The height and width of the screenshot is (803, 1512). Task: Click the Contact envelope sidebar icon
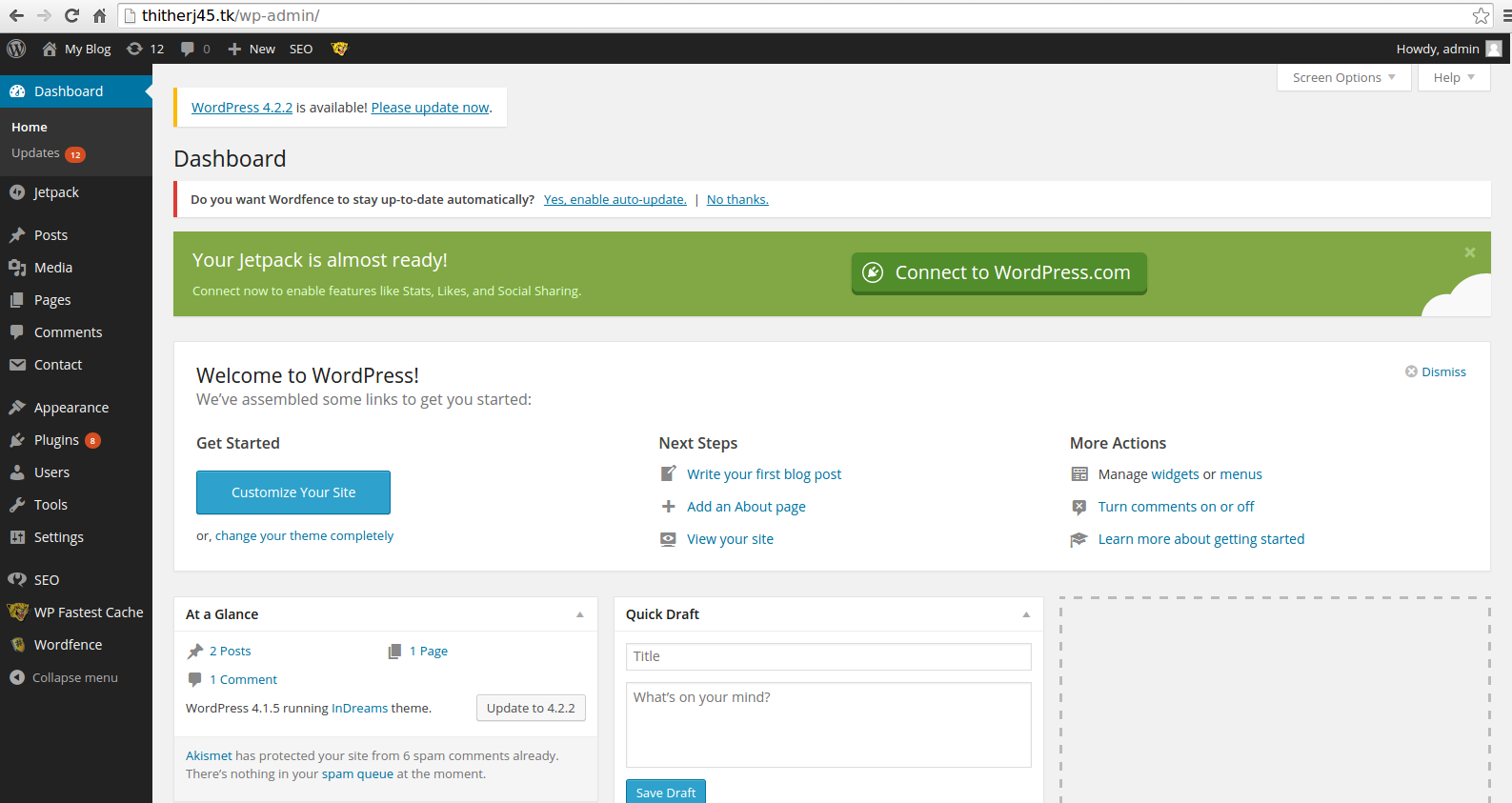[x=17, y=365]
